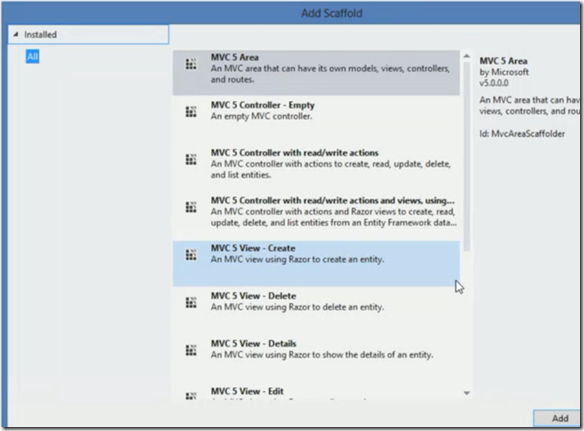Click the scroll up arrow of scaffold list
The width and height of the screenshot is (584, 431).
[466, 56]
